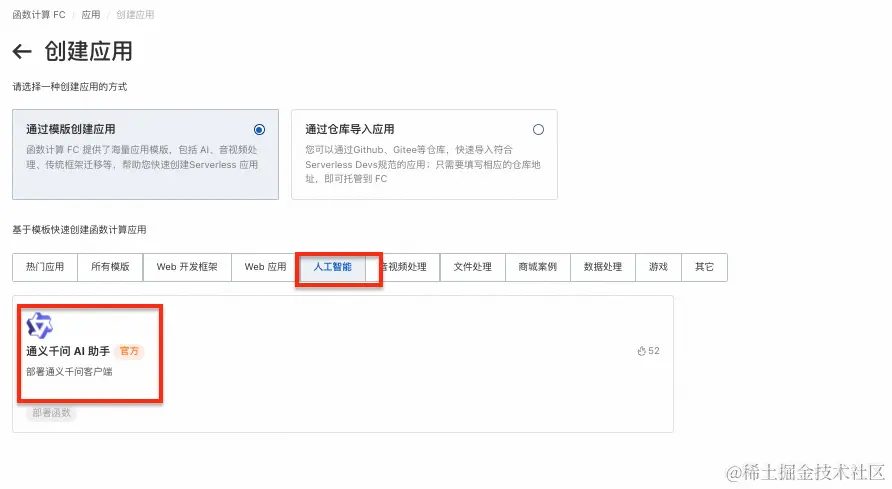Click the 应用 breadcrumb link

pyautogui.click(x=90, y=15)
